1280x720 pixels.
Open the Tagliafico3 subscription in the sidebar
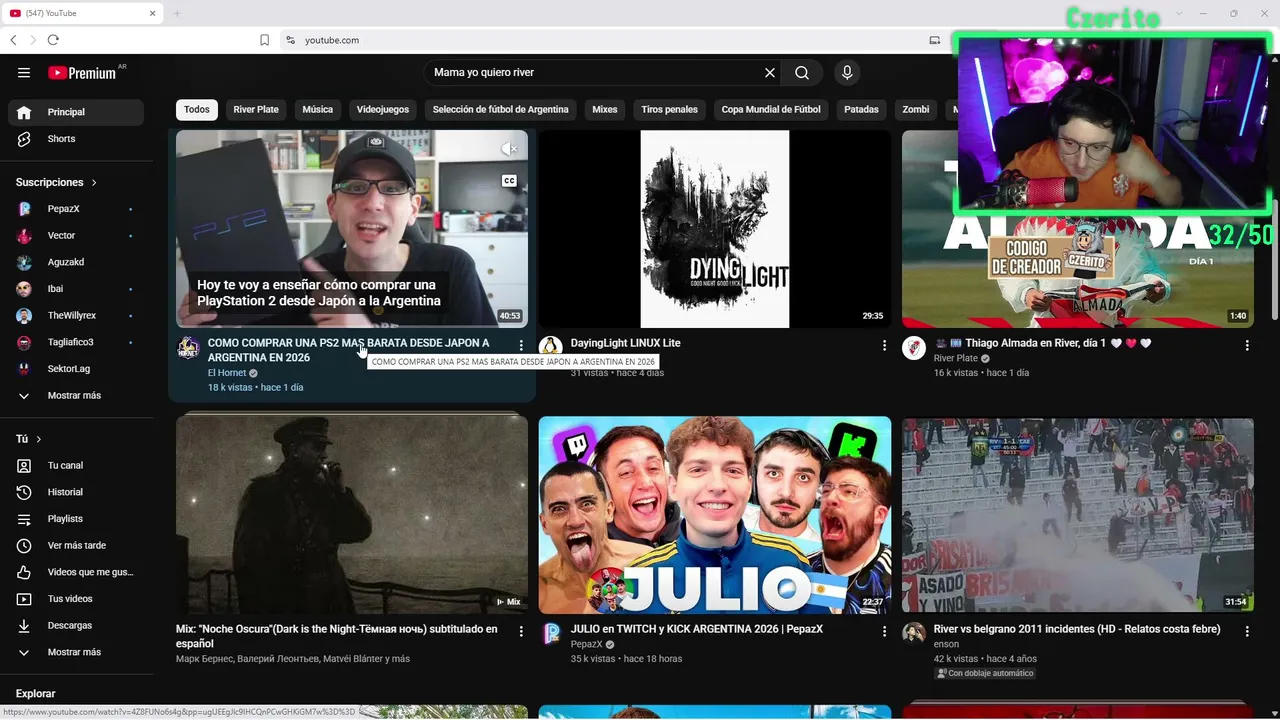(x=76, y=342)
